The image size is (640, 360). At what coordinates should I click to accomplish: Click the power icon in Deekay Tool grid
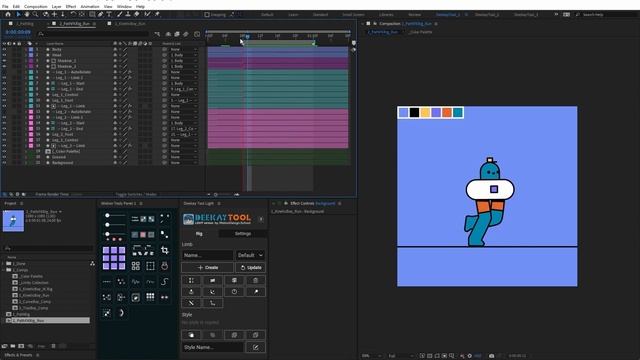[234, 292]
